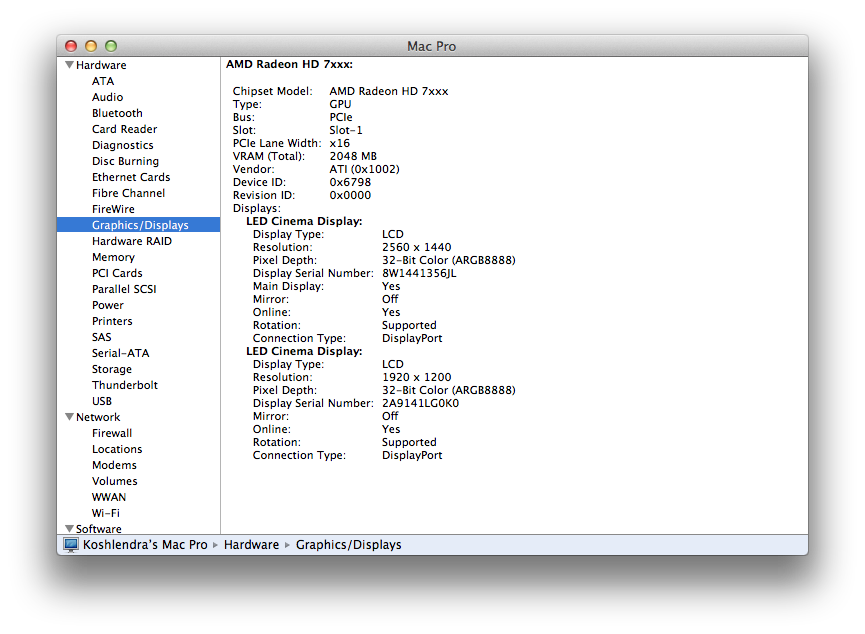Collapse the Hardware section triangle
The width and height of the screenshot is (865, 634).
(x=70, y=65)
